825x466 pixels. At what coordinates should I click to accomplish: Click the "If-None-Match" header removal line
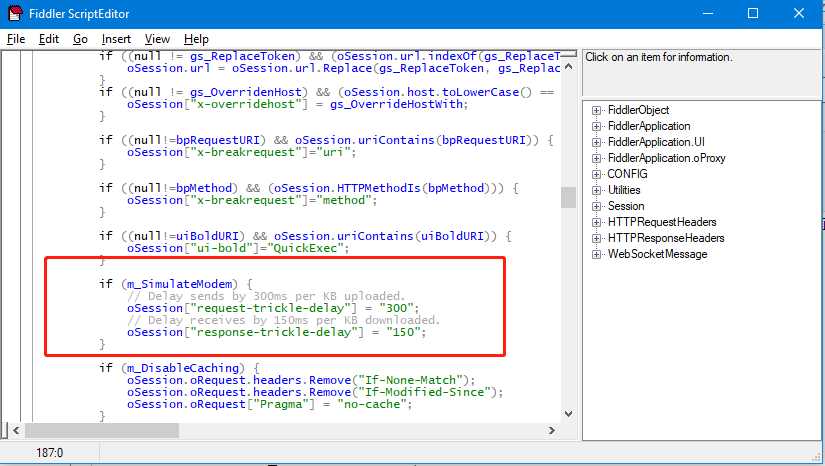point(301,380)
